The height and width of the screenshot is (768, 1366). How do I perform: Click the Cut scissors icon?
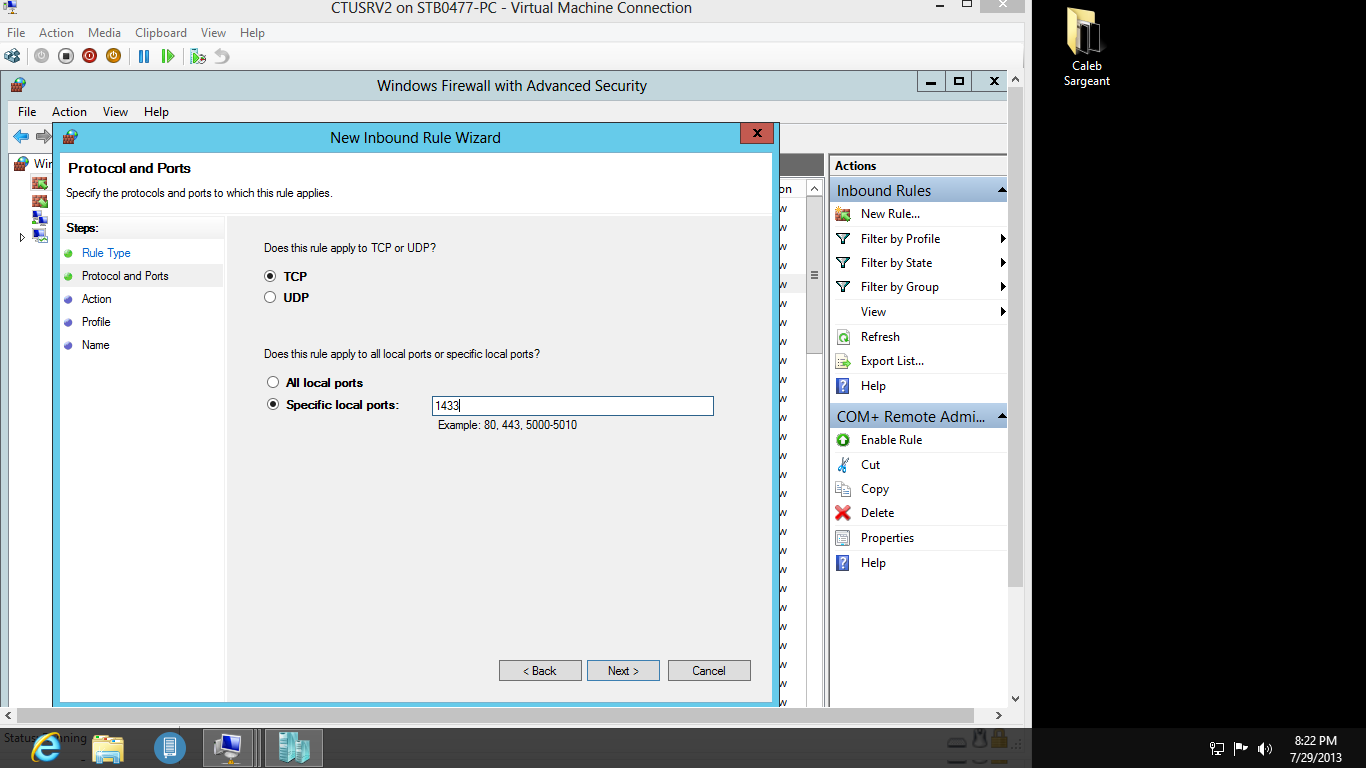point(843,465)
